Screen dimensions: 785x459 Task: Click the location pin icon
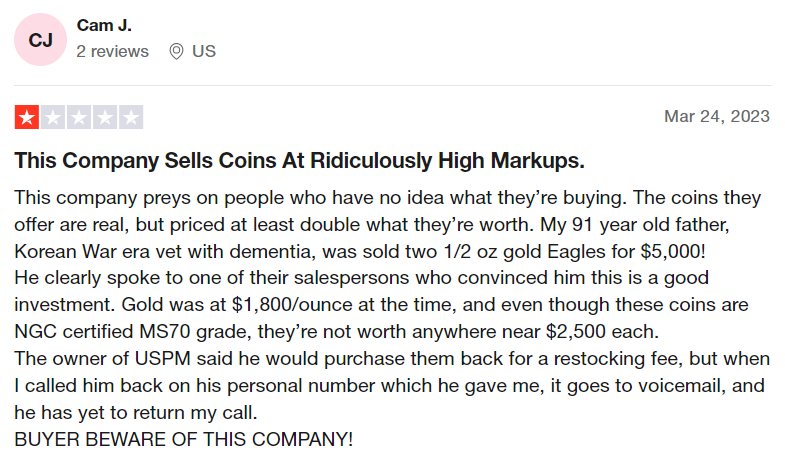pos(176,51)
